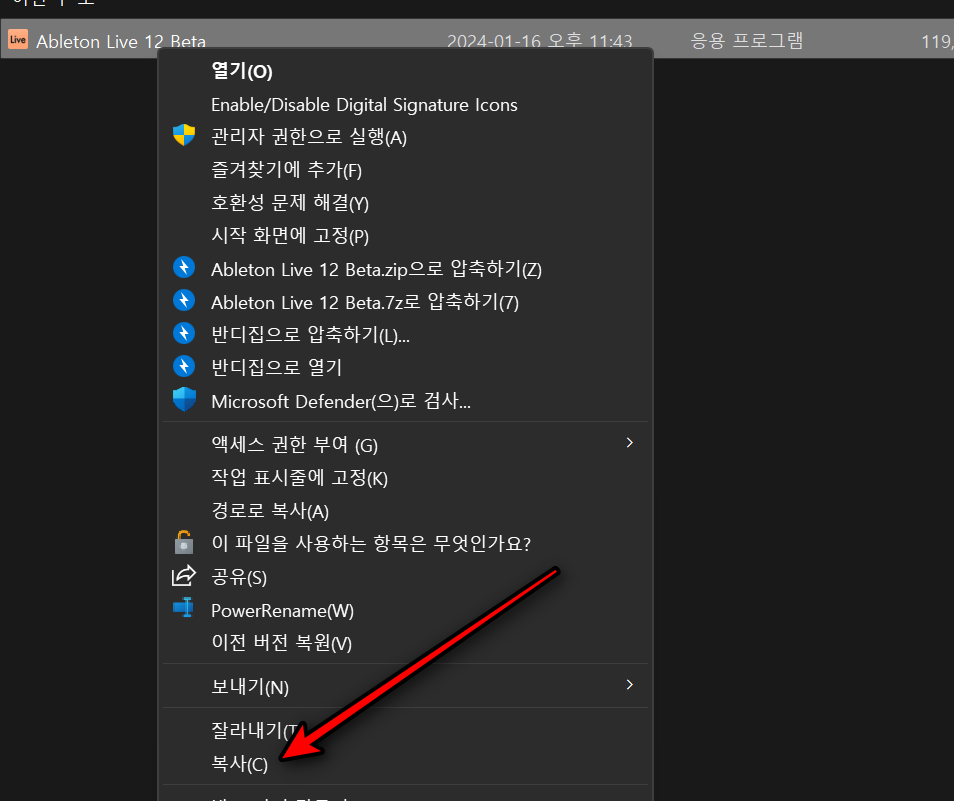Click the Microsoft Defender shield icon
954x801 pixels.
click(x=184, y=400)
